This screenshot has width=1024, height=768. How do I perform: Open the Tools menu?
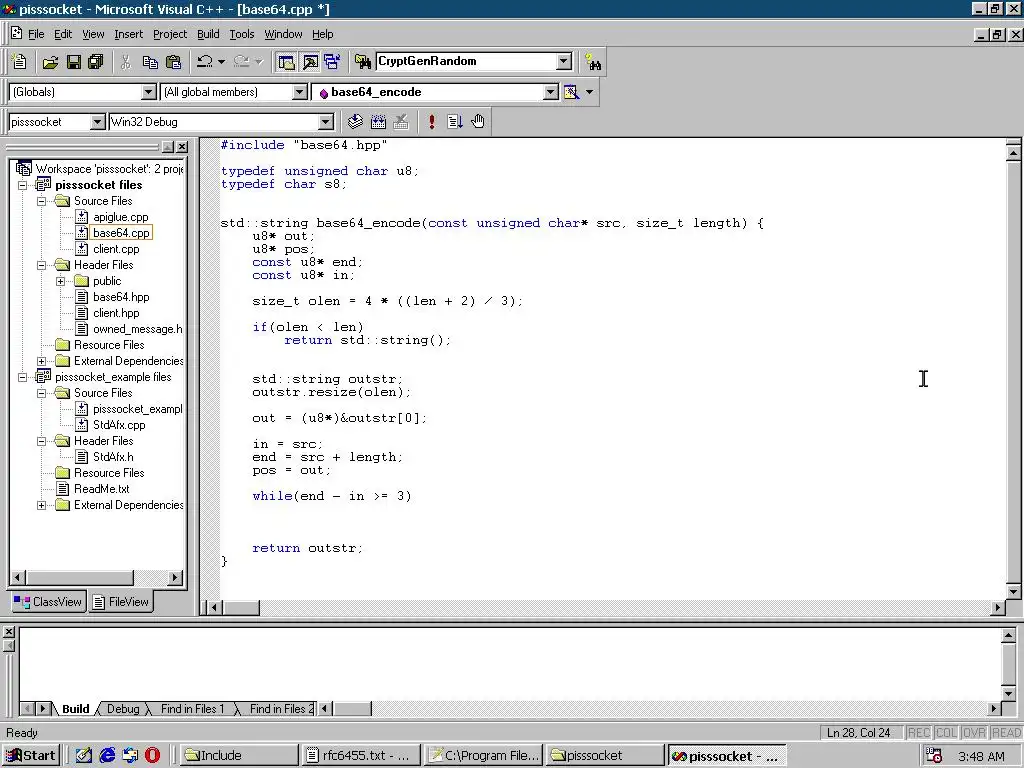[242, 34]
